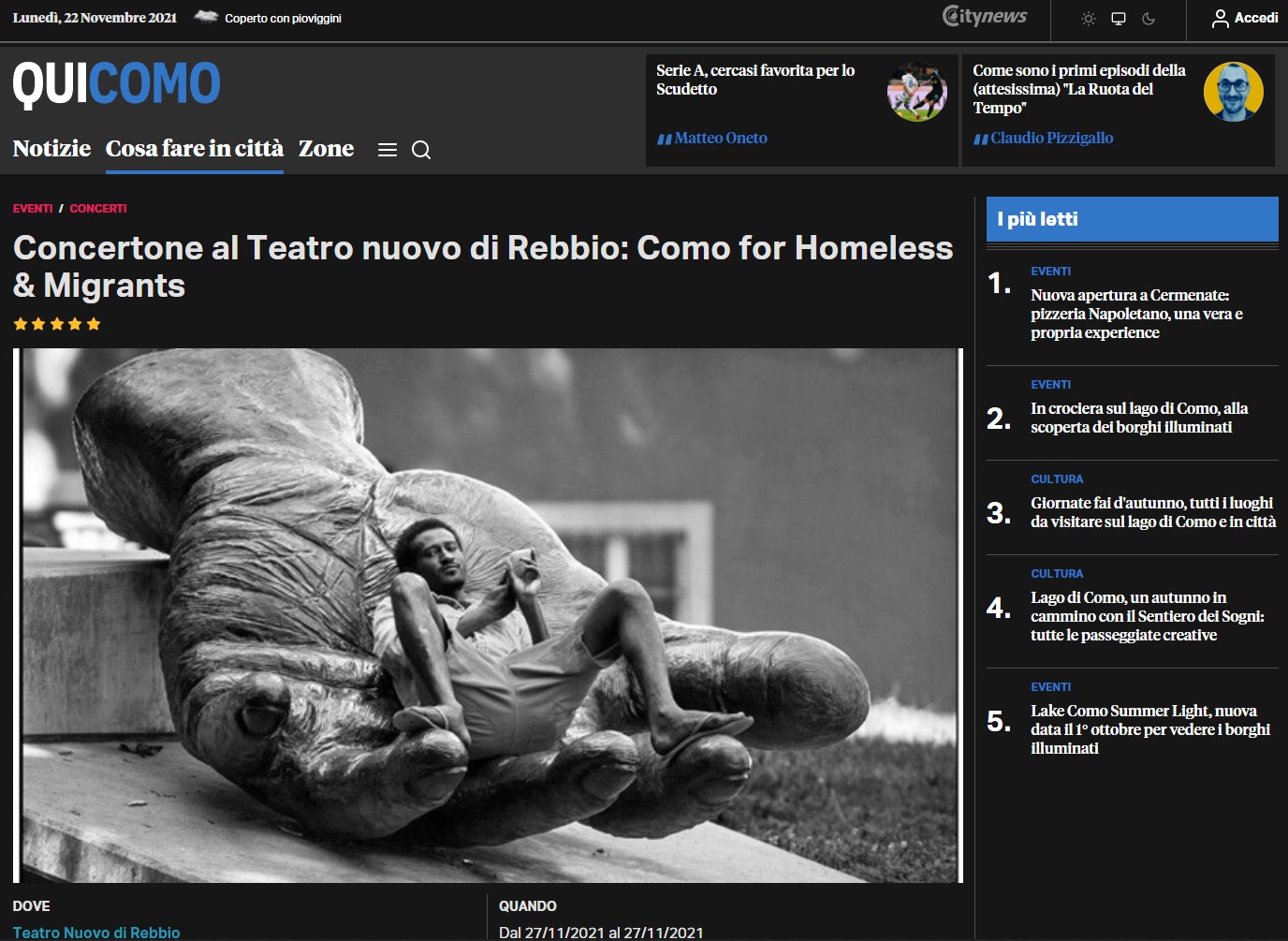Viewport: 1288px width, 941px height.
Task: Go to Concerti breadcrumb
Action: 98,209
